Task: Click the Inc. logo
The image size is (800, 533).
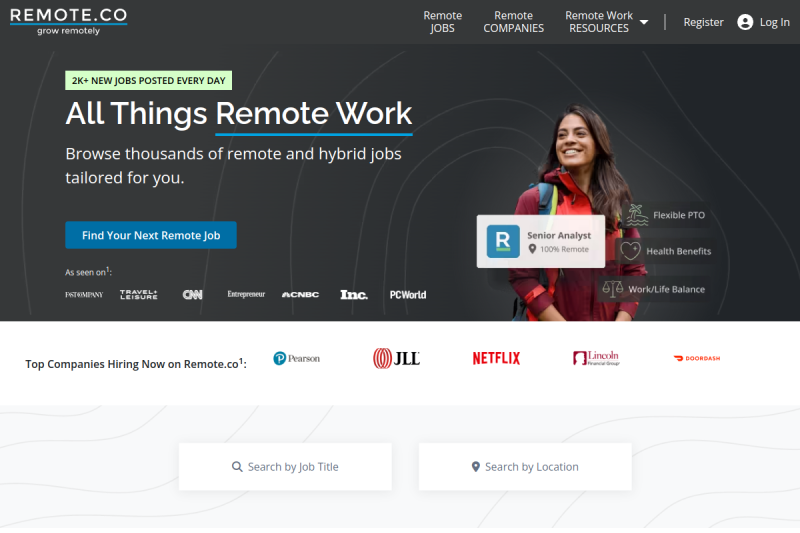Action: [x=354, y=295]
